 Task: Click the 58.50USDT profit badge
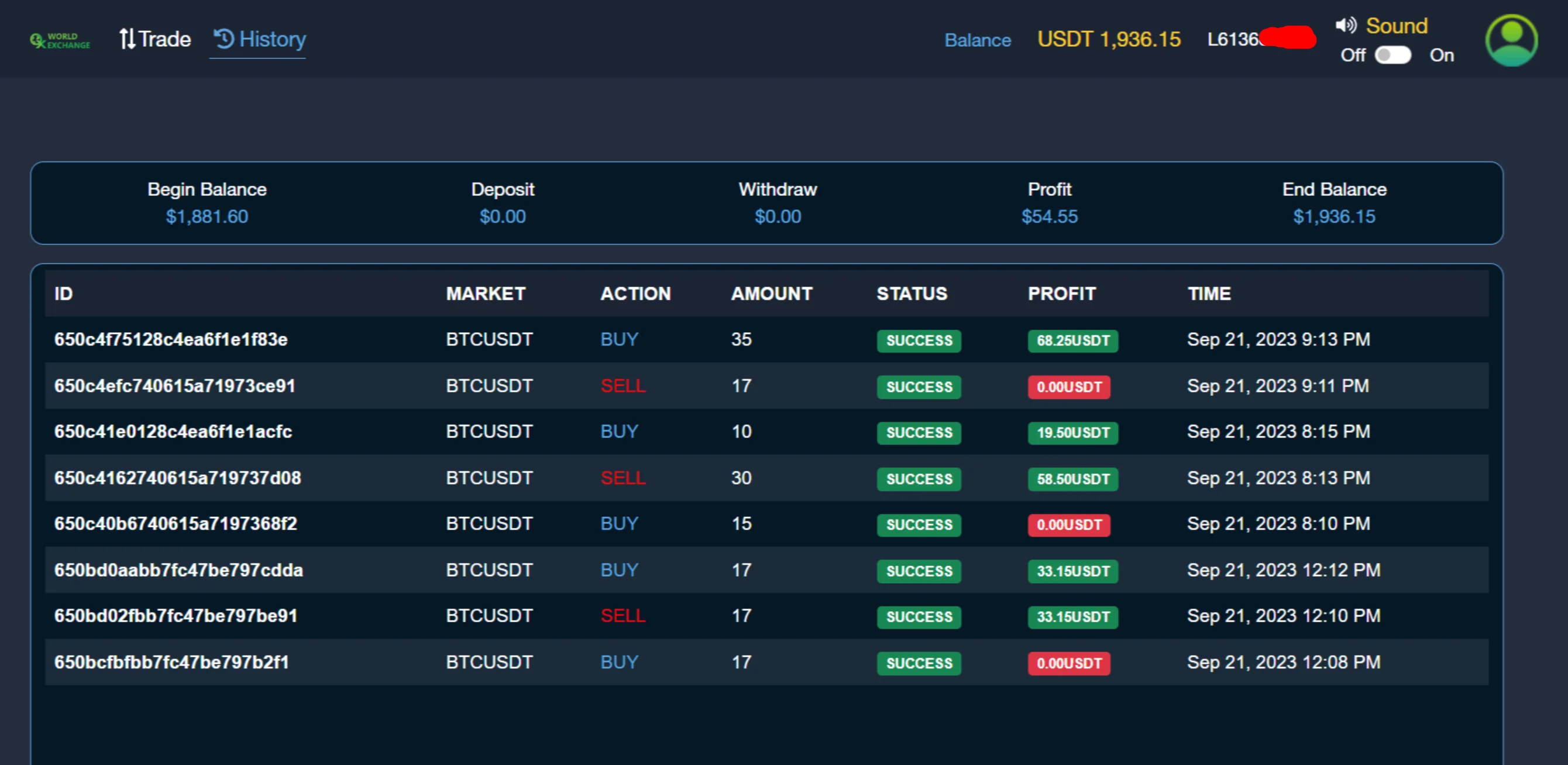1072,479
